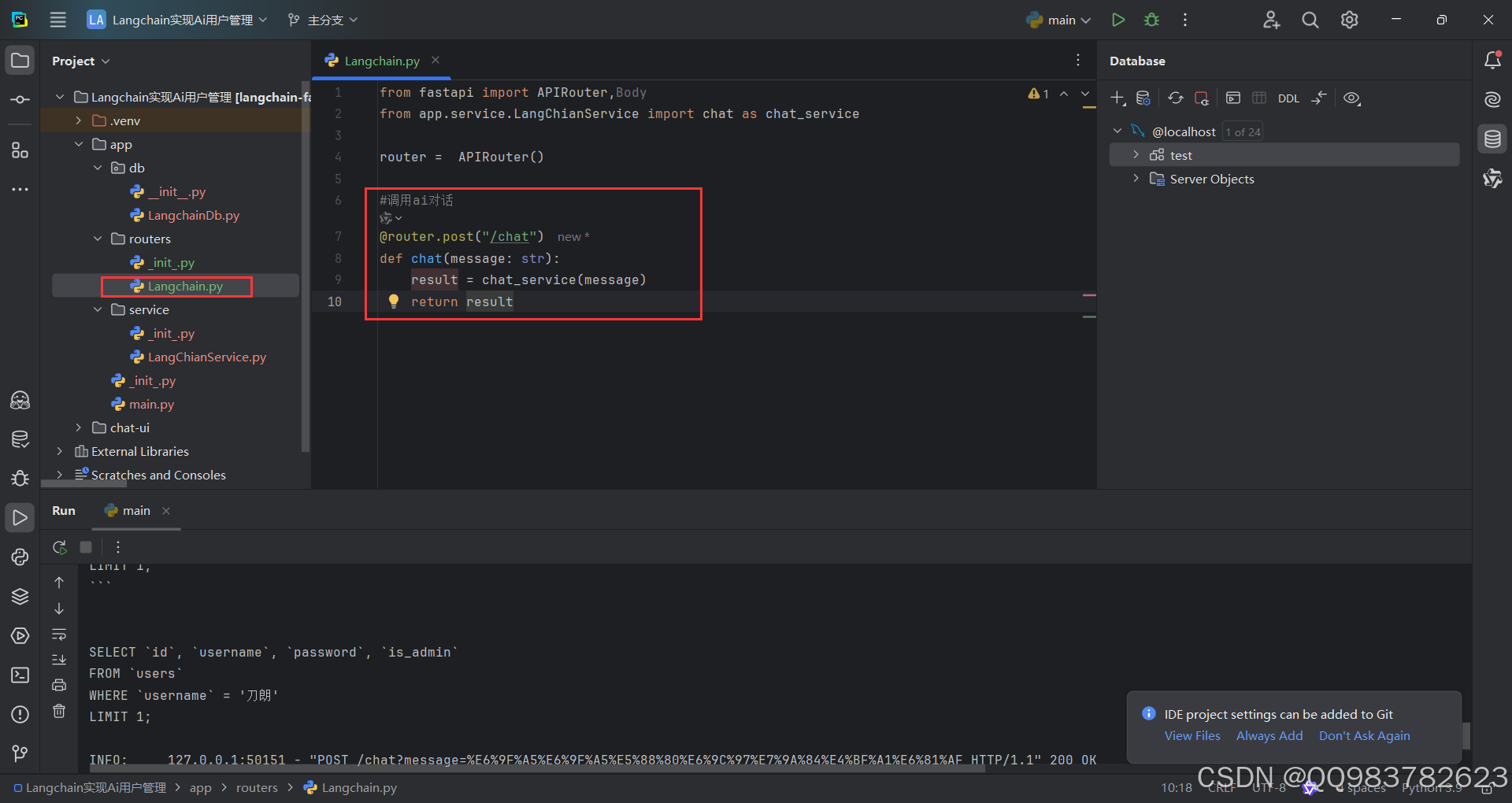Image resolution: width=1512 pixels, height=803 pixels.
Task: Open the Python Packages layers icon
Action: coord(20,596)
